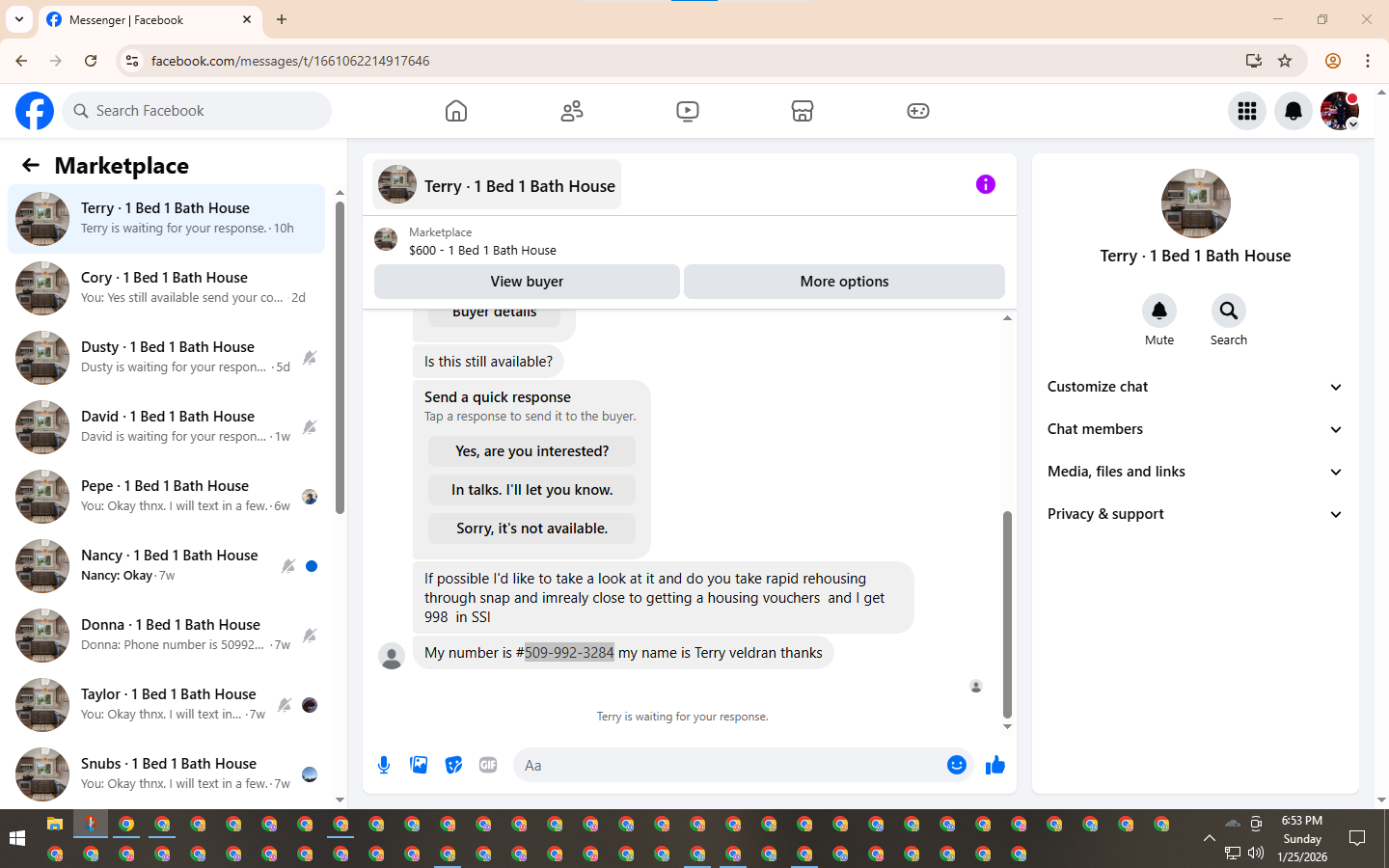Open Facebook Home icon in top navigation

click(456, 111)
